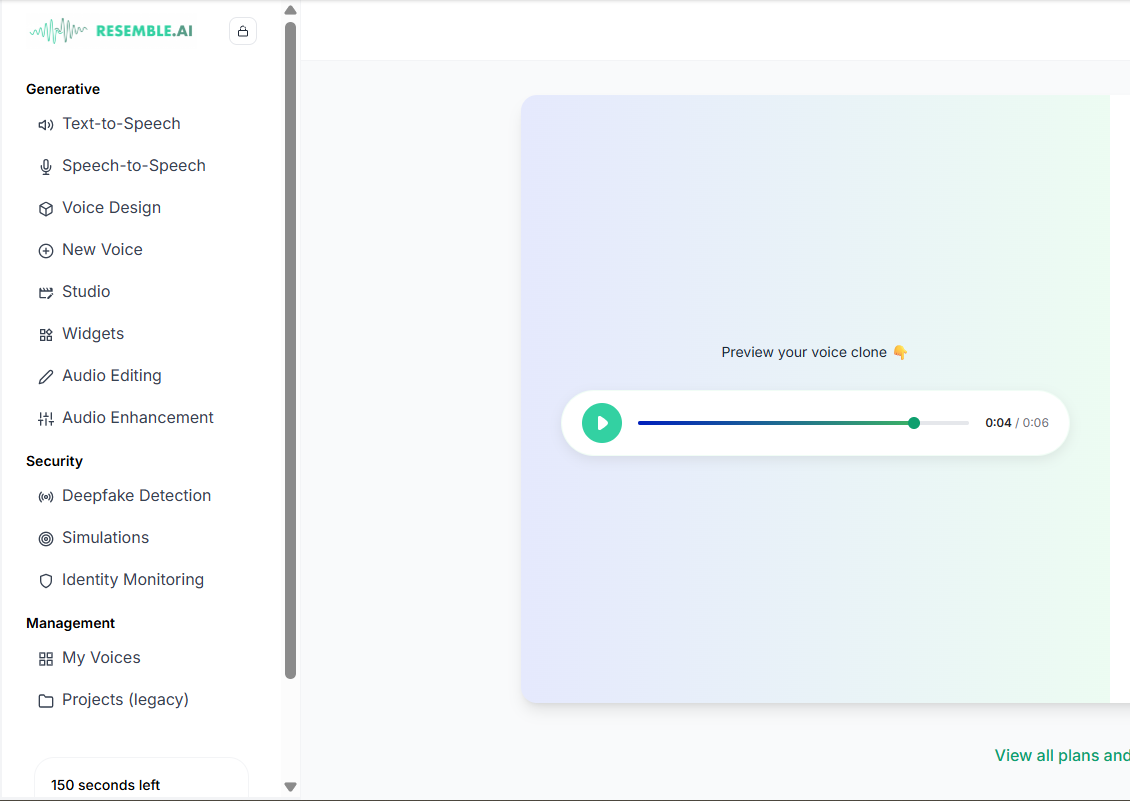The image size is (1130, 801).
Task: Open My Voices
Action: click(101, 658)
